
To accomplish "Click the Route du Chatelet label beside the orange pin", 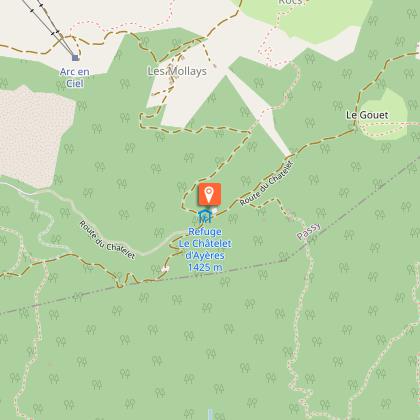I will (267, 183).
